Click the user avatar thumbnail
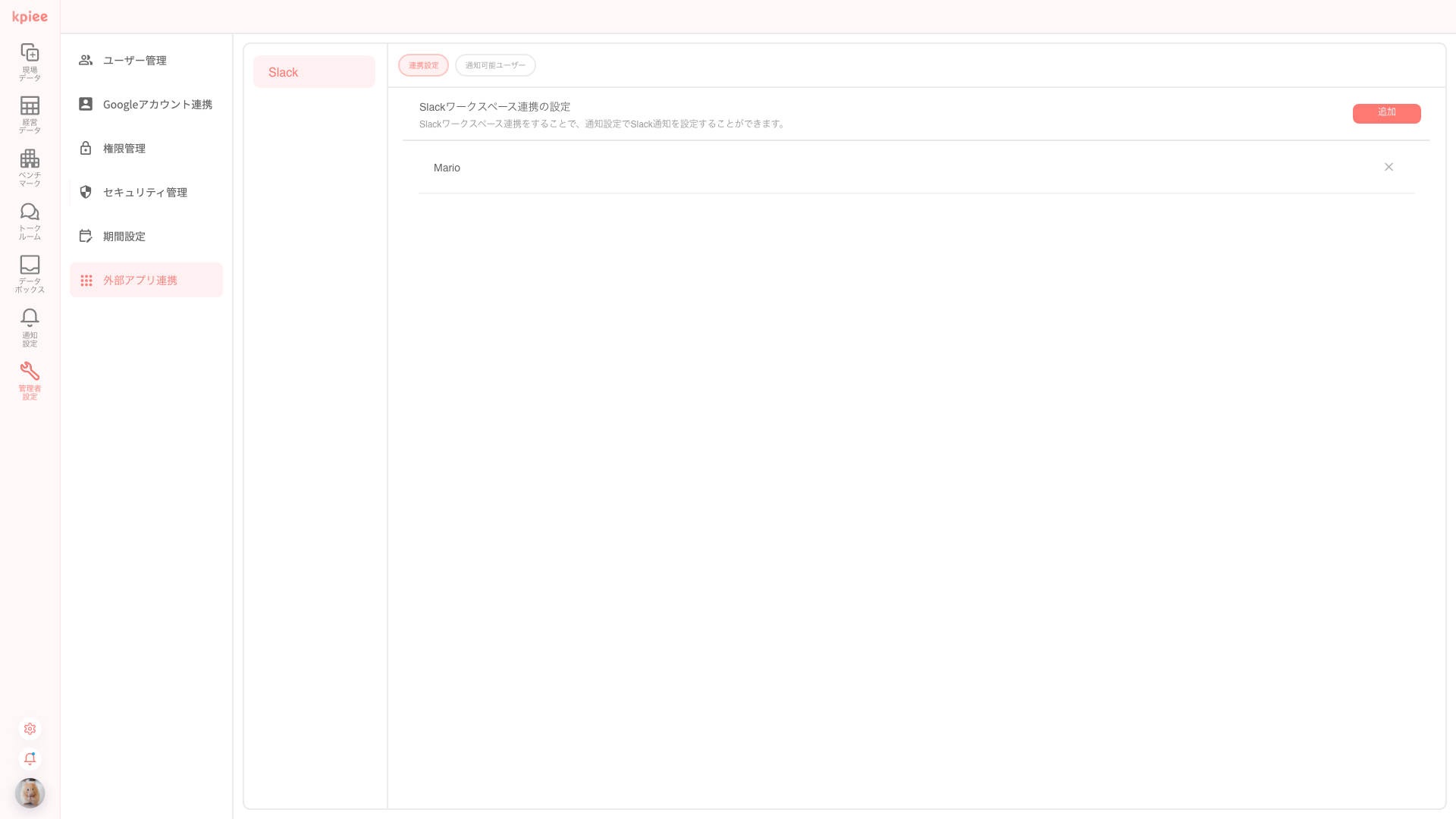The width and height of the screenshot is (1456, 819). coord(30,793)
